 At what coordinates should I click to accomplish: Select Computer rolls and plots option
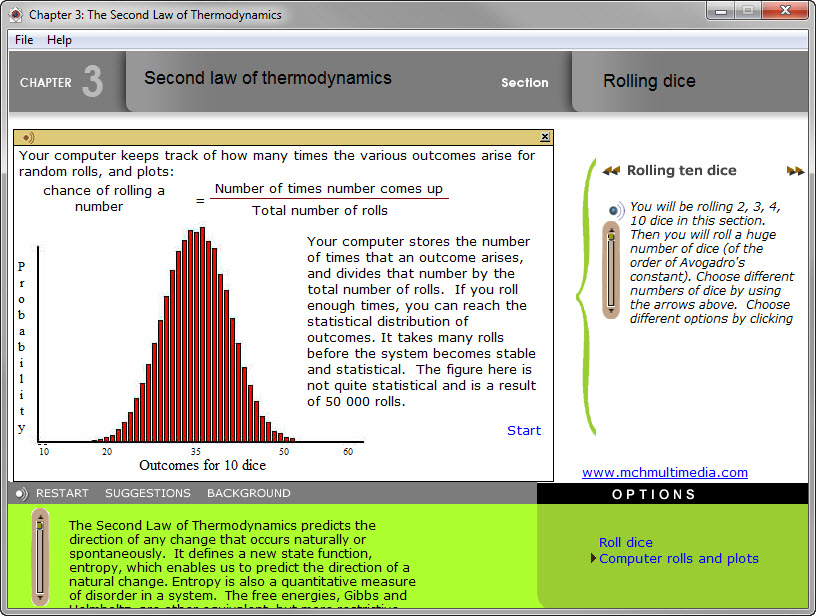click(x=679, y=559)
